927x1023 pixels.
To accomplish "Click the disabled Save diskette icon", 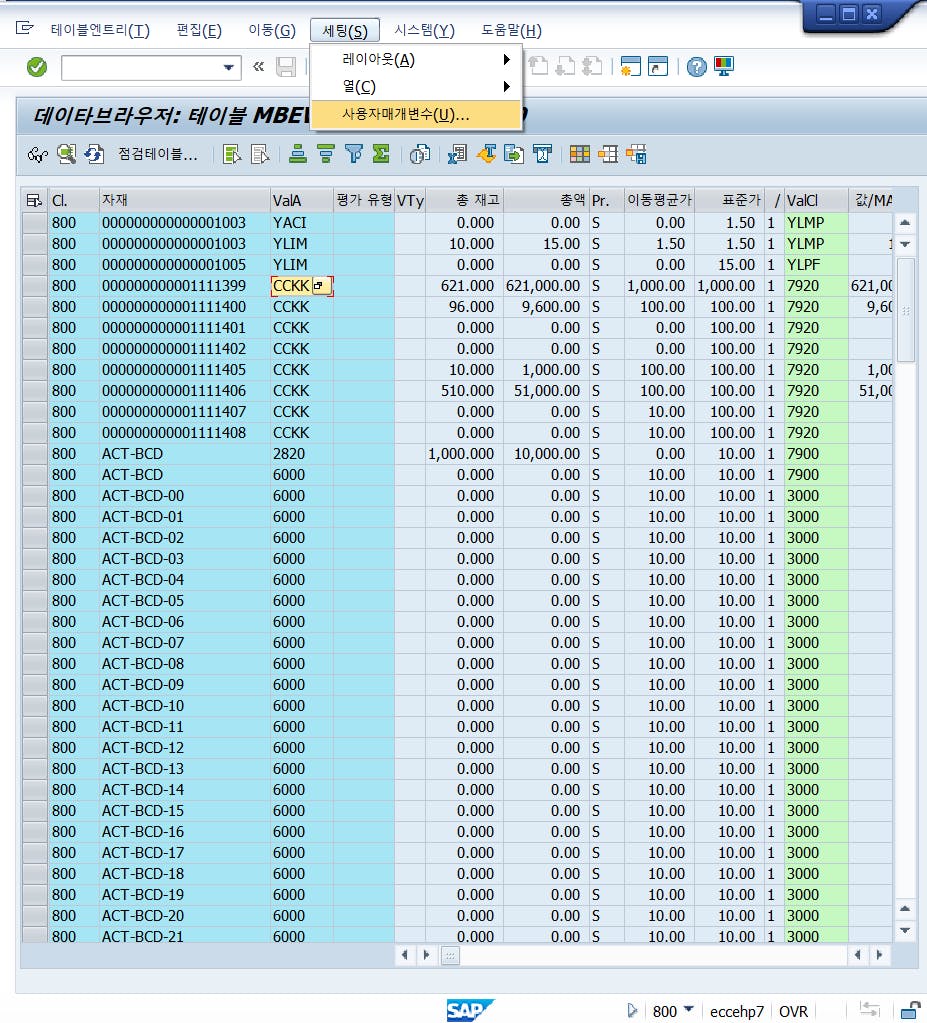I will pyautogui.click(x=286, y=67).
